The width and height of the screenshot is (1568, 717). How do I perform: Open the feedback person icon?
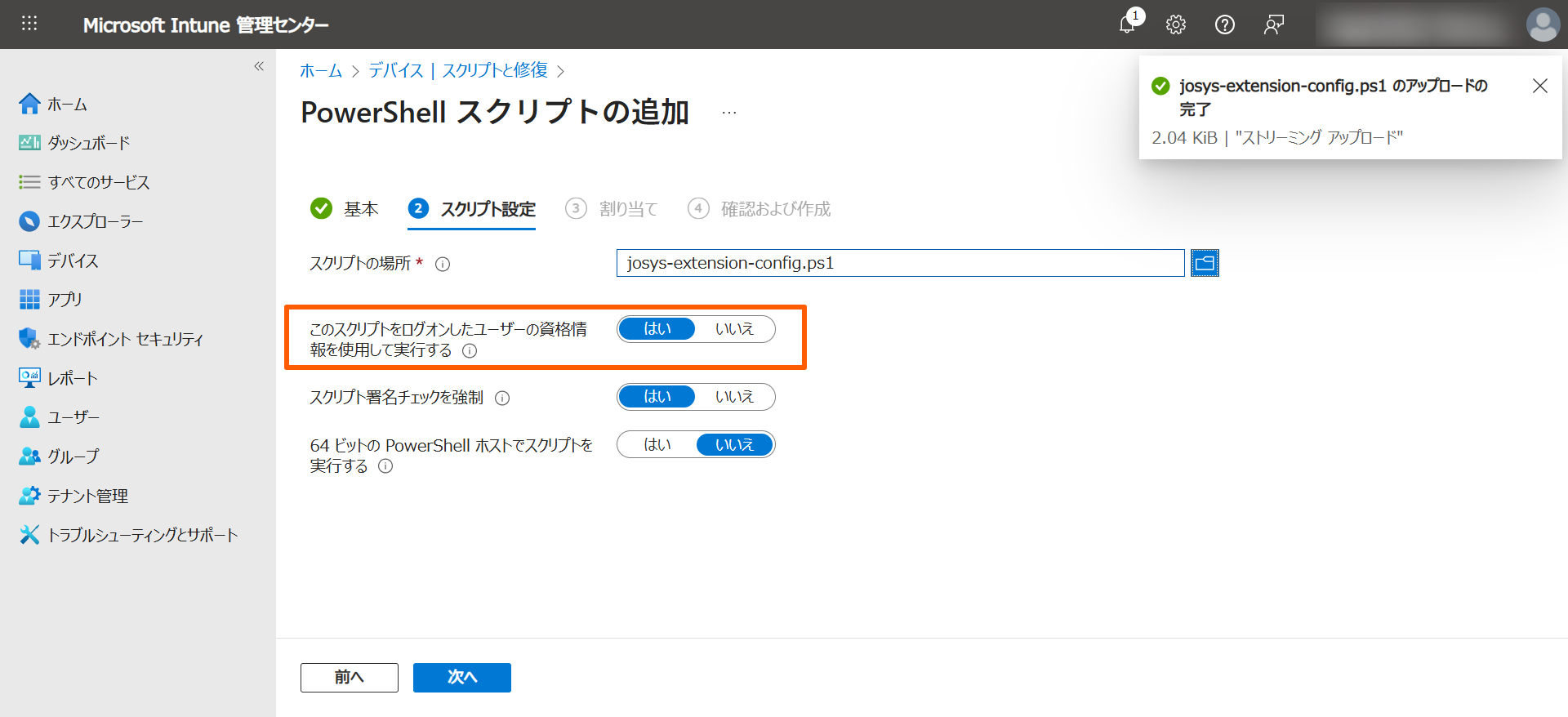(1273, 24)
